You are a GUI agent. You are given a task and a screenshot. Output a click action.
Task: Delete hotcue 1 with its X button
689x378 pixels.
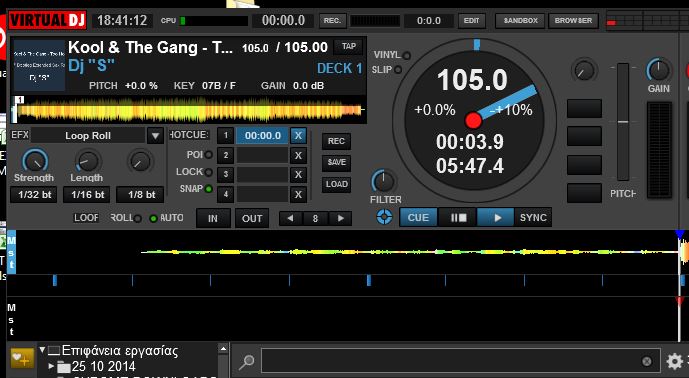point(298,135)
